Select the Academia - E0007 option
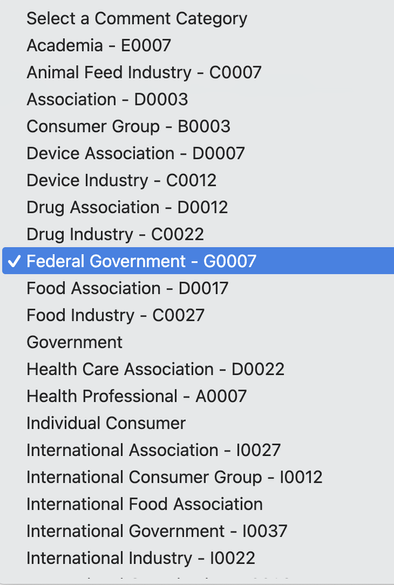 [198, 46]
